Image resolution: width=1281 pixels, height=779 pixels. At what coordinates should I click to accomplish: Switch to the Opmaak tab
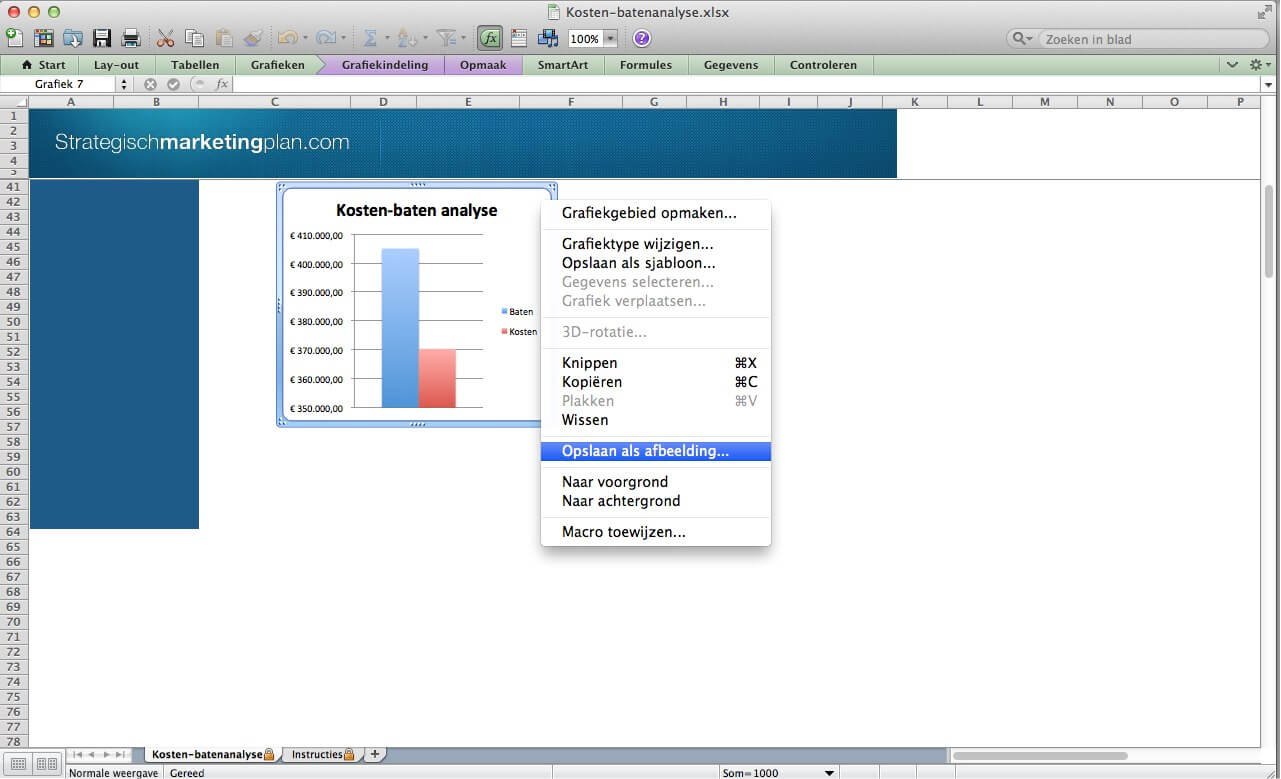[483, 65]
